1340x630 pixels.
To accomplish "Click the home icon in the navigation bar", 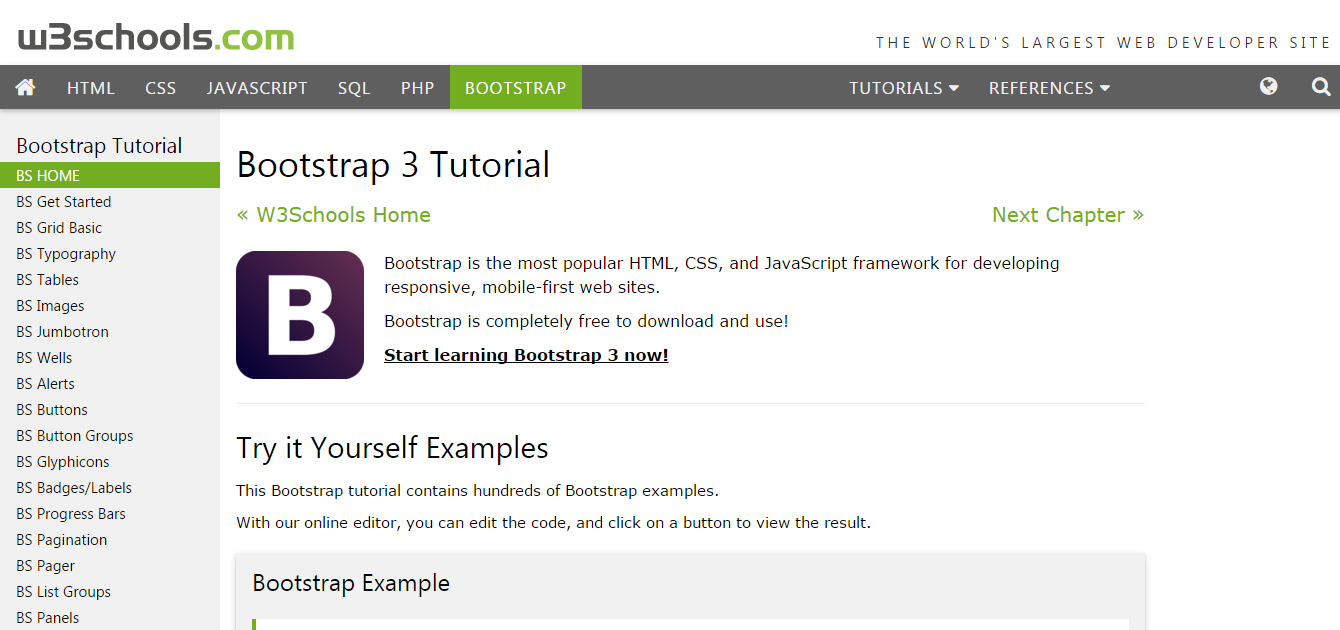I will tap(25, 87).
